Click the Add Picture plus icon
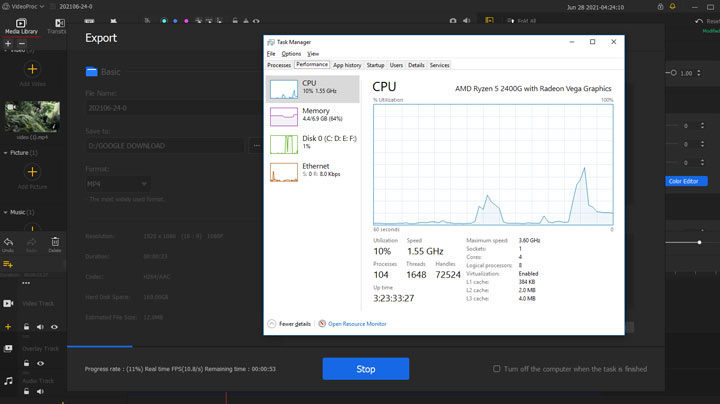The height and width of the screenshot is (404, 720). (x=32, y=172)
